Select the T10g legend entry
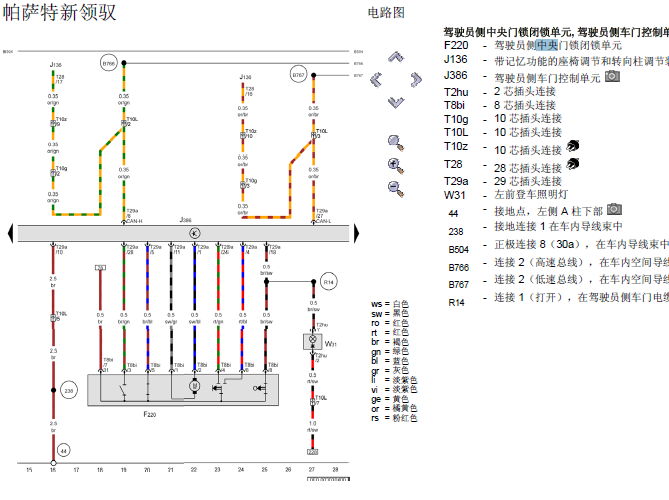Viewport: 669px width, 500px height. tap(503, 119)
